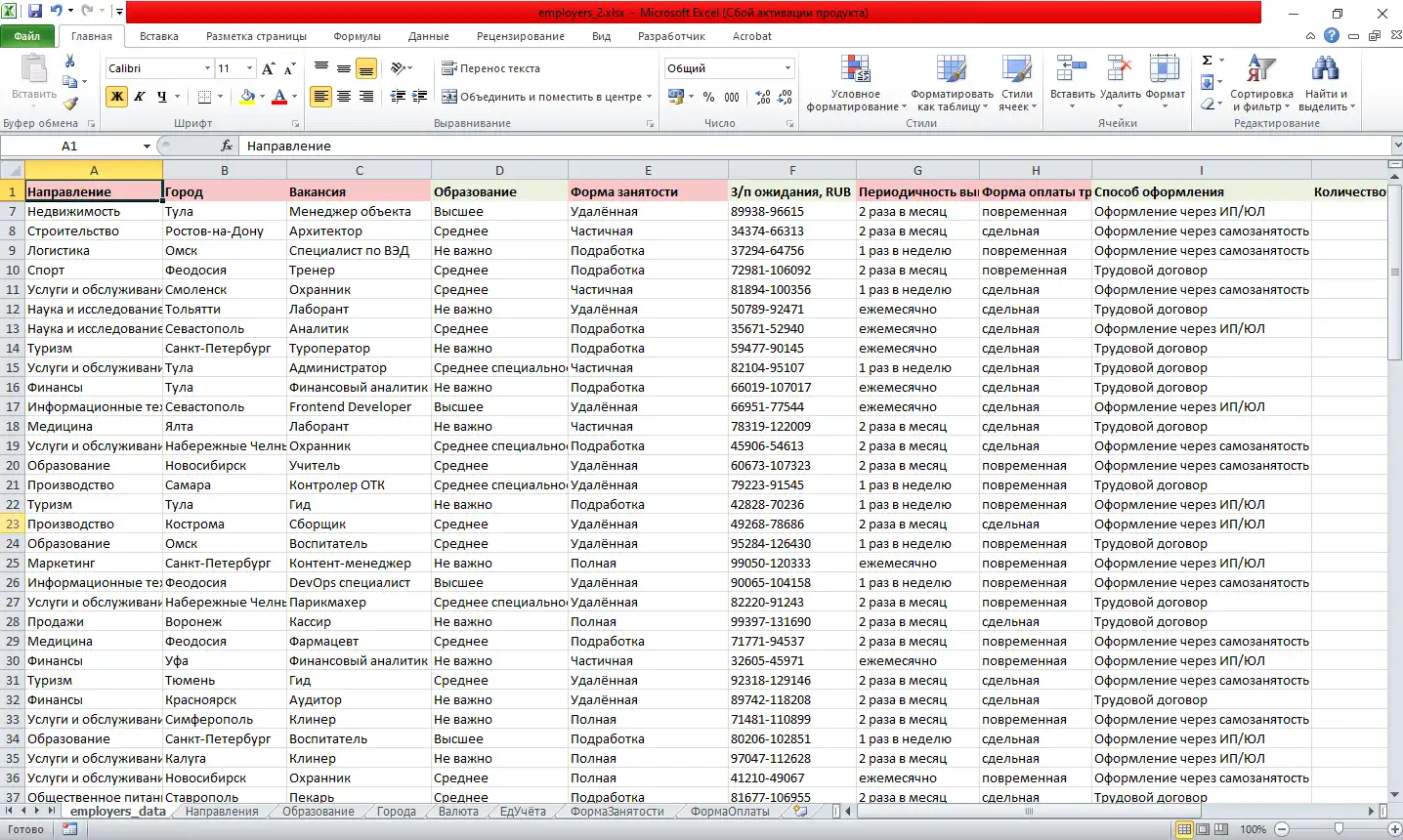Viewport: 1403px width, 840px height.
Task: Toggle Wrap Text (Перенос текста)
Action: (490, 68)
